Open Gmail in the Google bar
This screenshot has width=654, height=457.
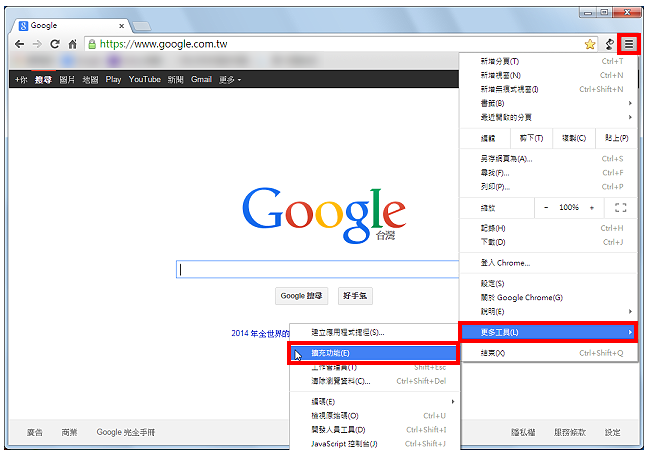pyautogui.click(x=201, y=79)
